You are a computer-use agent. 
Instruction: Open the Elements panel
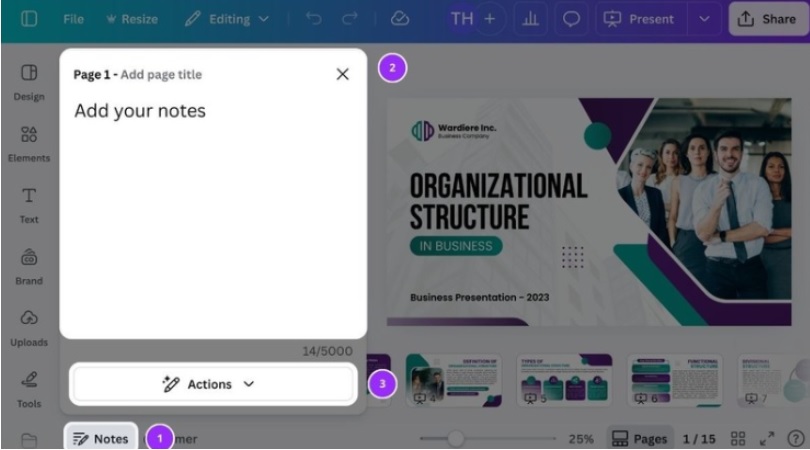click(29, 144)
